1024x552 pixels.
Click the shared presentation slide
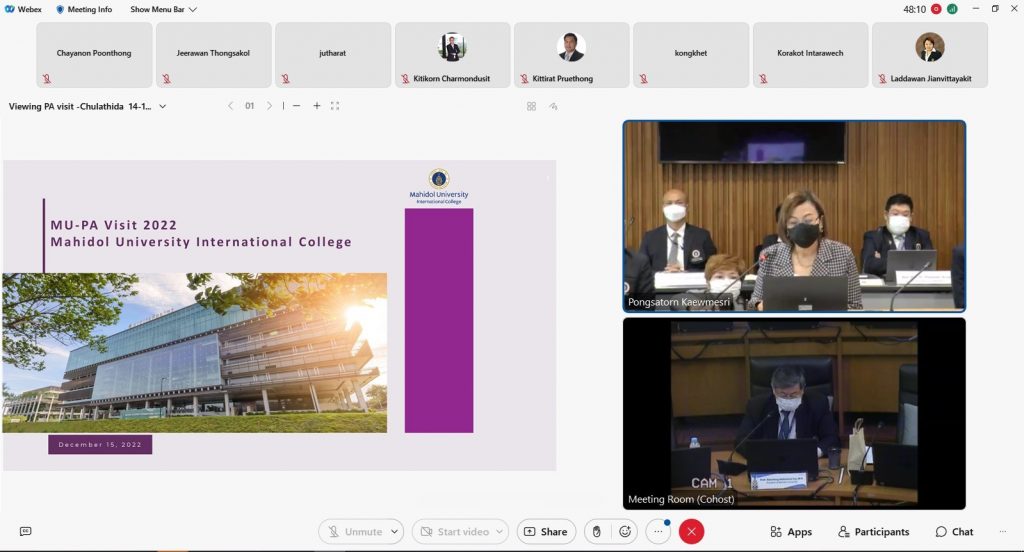click(280, 316)
